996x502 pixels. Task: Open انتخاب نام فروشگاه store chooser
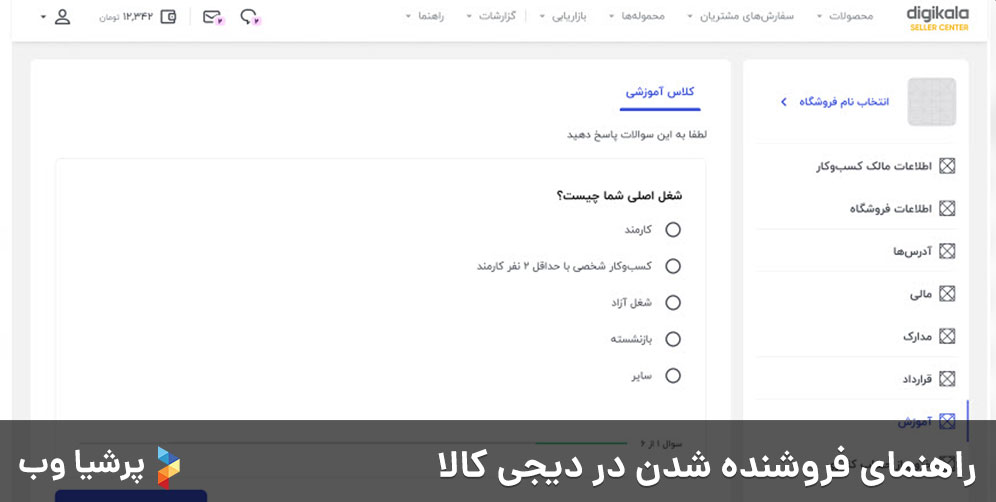click(x=835, y=102)
